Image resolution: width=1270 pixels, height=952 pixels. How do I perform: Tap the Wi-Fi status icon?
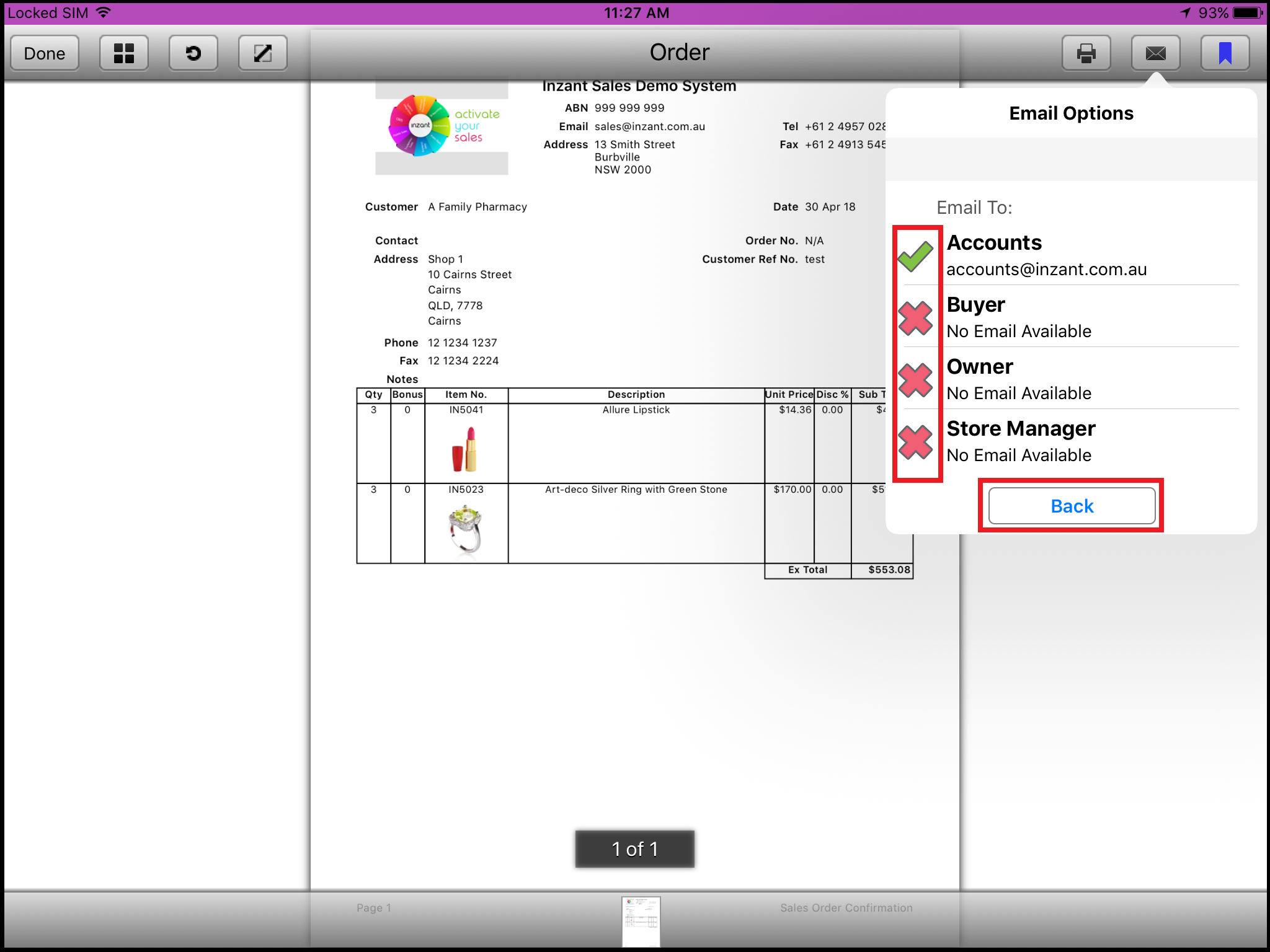tap(104, 12)
